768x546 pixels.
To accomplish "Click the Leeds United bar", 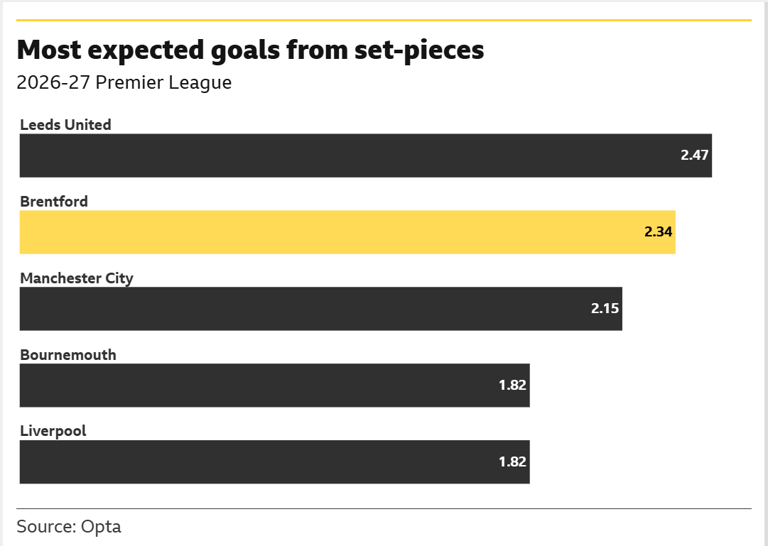I will click(365, 155).
